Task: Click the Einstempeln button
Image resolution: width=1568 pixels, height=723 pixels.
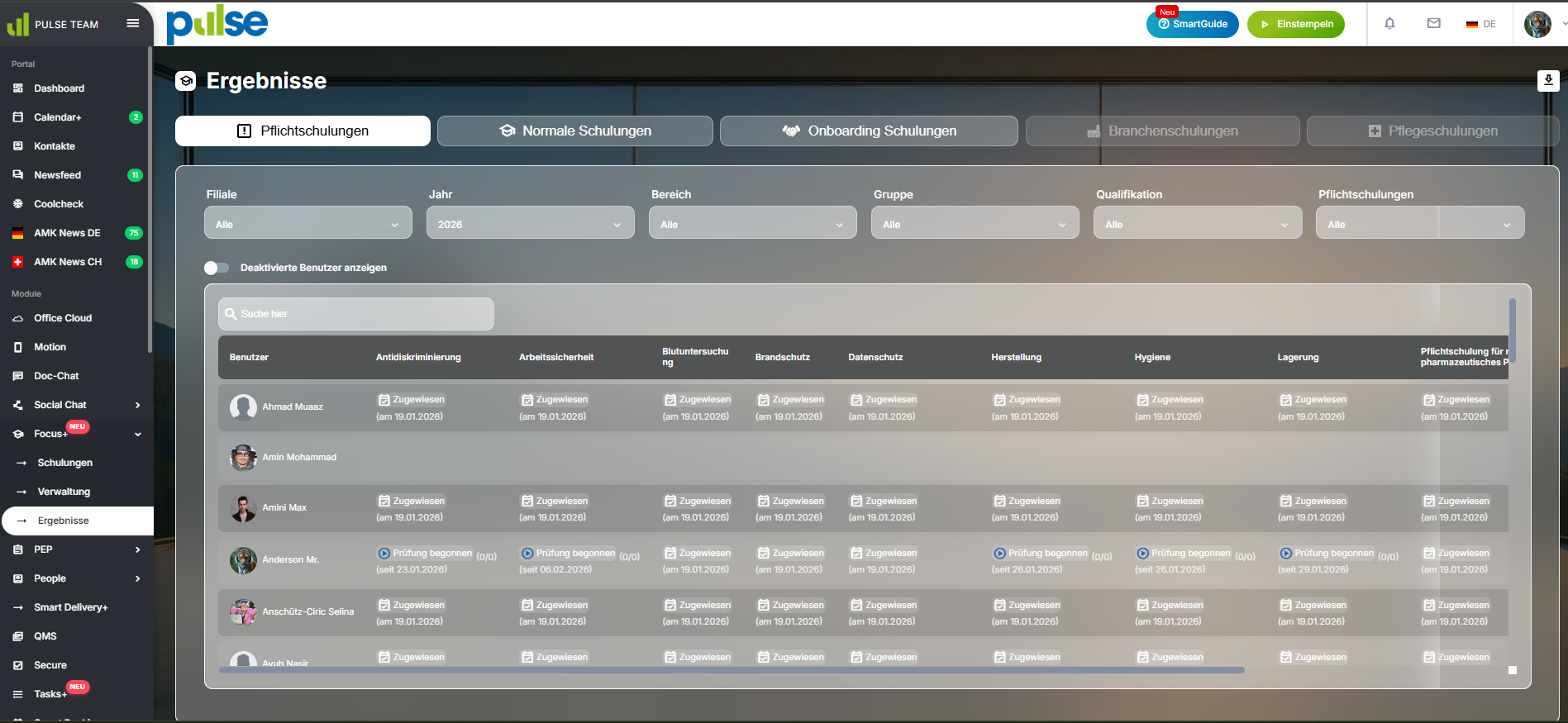Action: pyautogui.click(x=1296, y=24)
